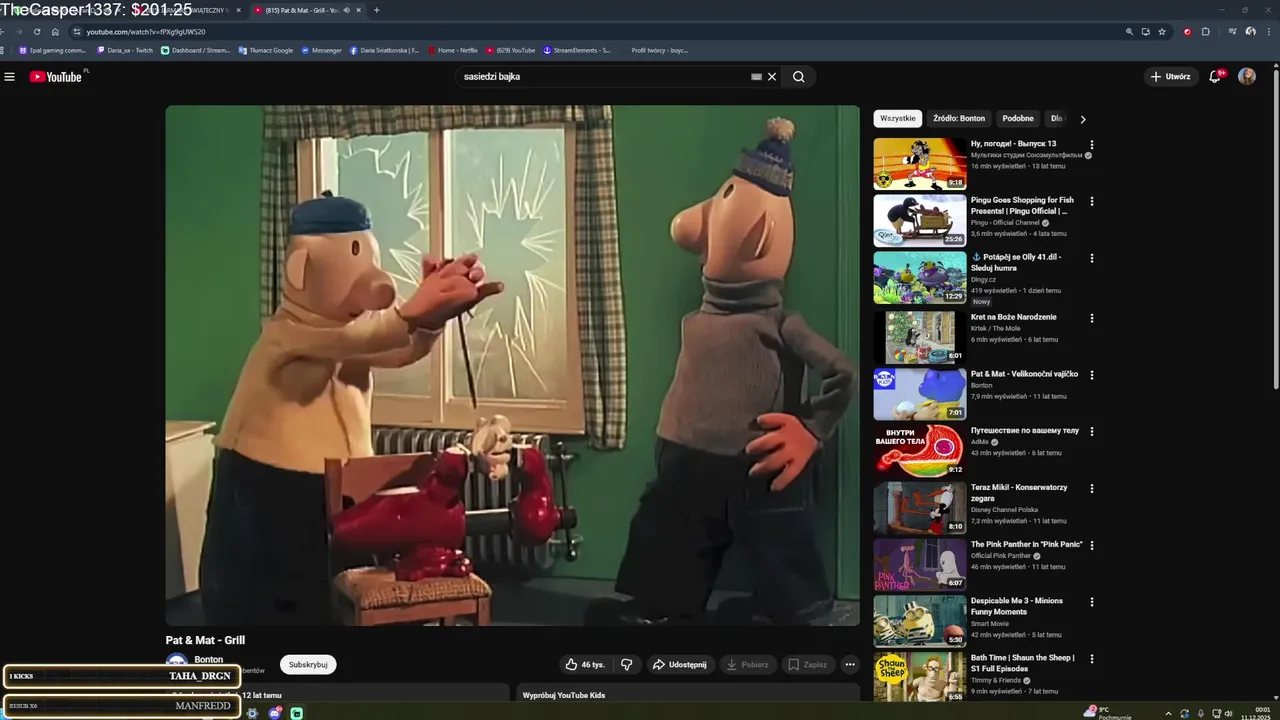1280x720 pixels.
Task: Open options for Potápěj se Olly video
Action: click(1092, 258)
